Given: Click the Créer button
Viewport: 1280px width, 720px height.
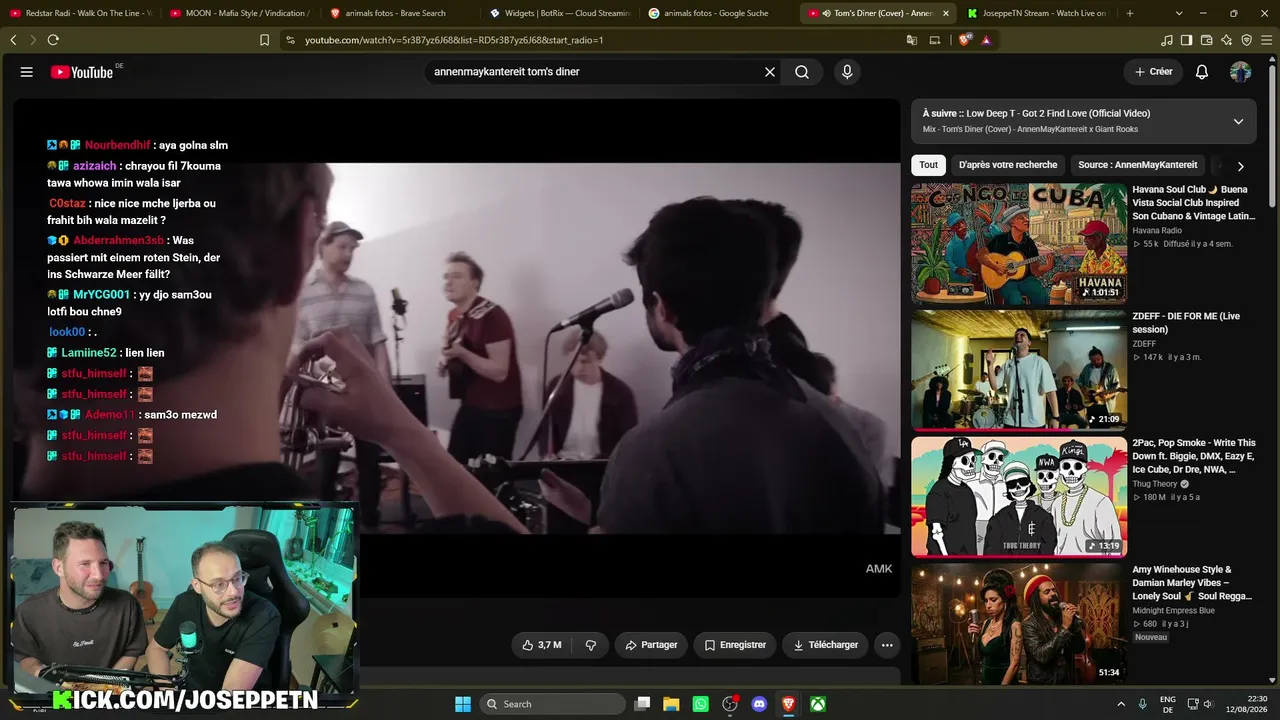Looking at the screenshot, I should tap(1153, 72).
